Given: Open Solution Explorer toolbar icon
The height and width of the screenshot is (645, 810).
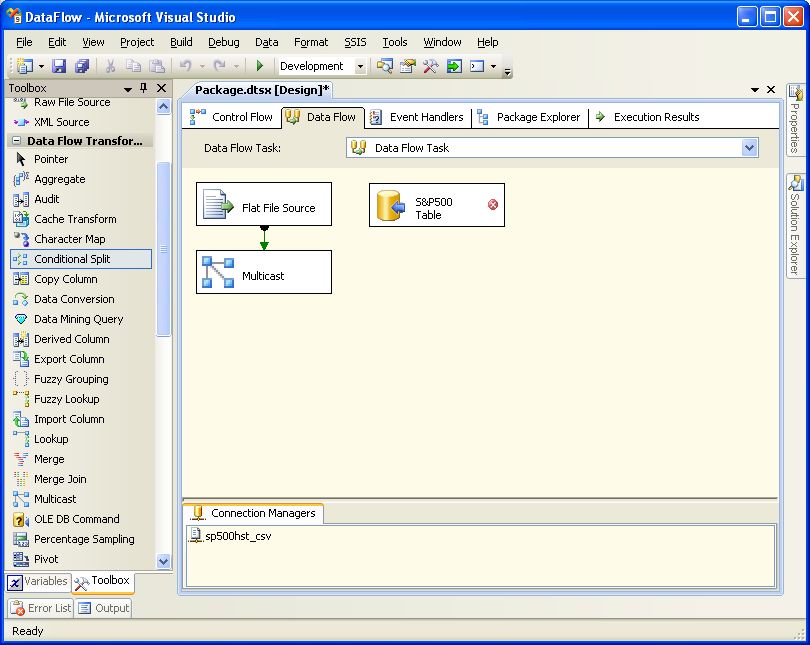Looking at the screenshot, I should pyautogui.click(x=384, y=66).
